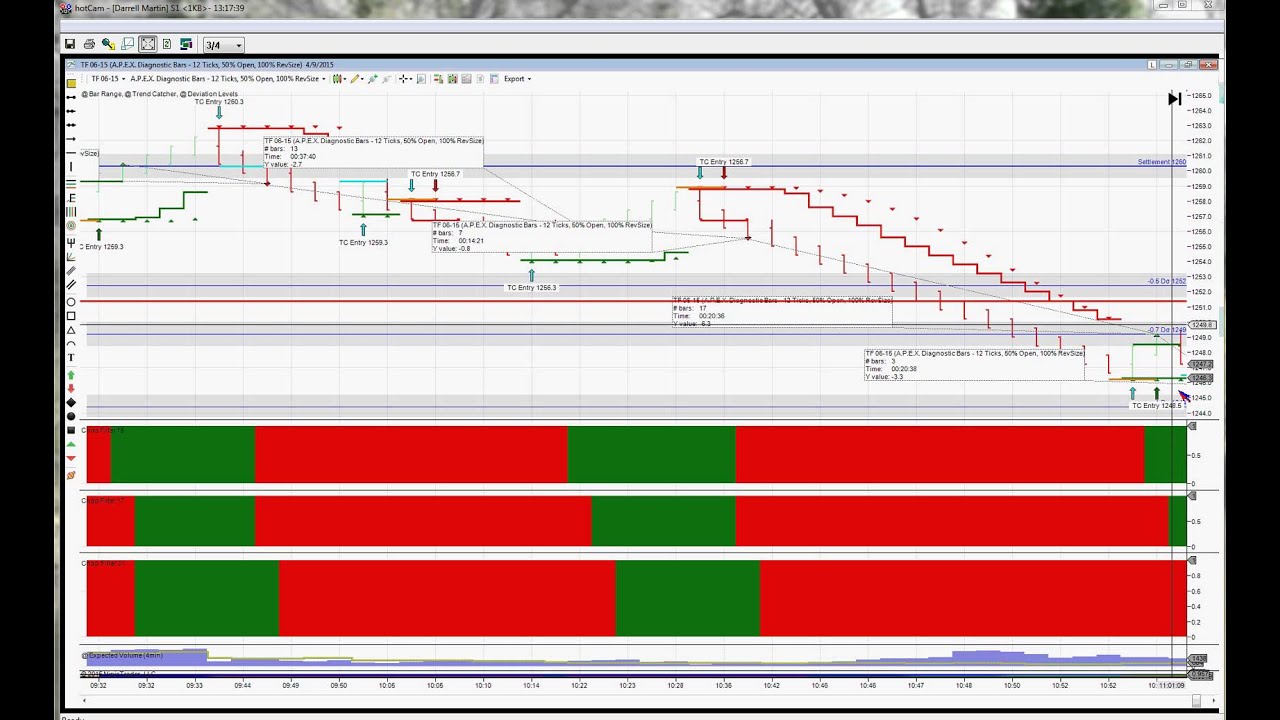Select the arrow line drawing tool
The height and width of the screenshot is (720, 1280).
(71, 137)
